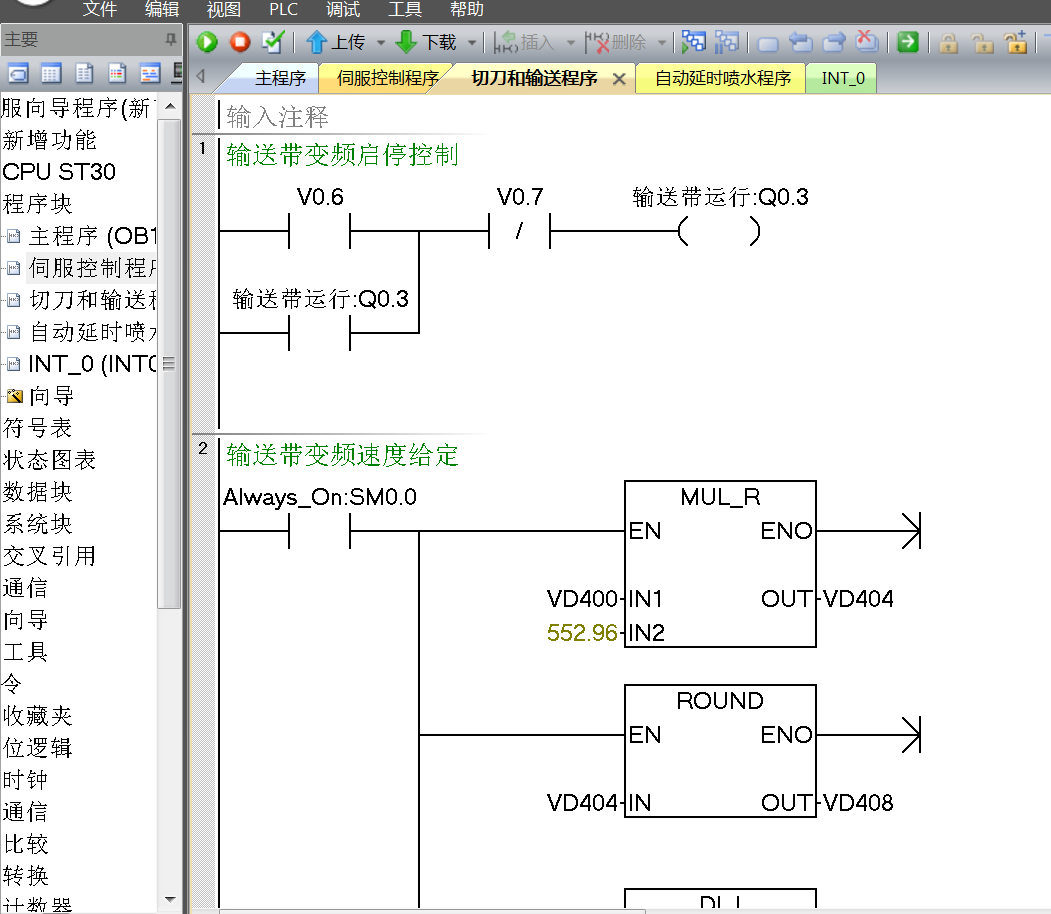1051x914 pixels.
Task: Expand the dropdown arrow beside 删除
Action: pos(663,43)
